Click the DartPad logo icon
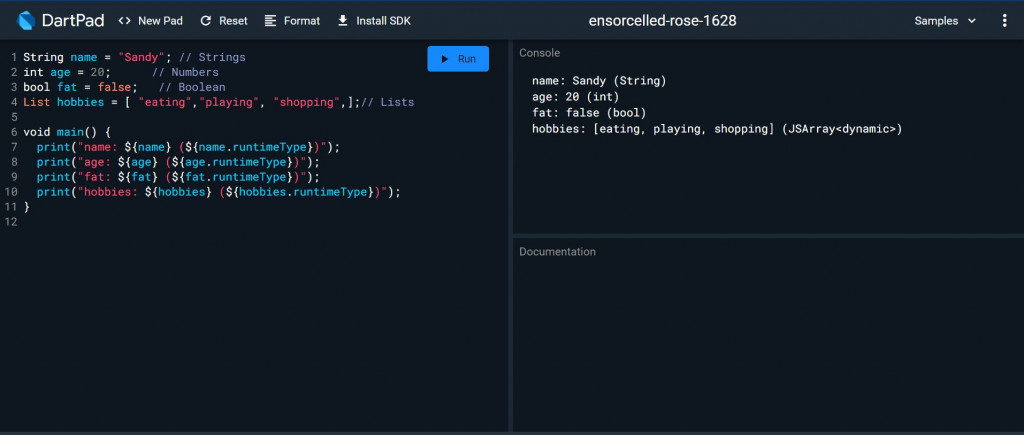This screenshot has width=1024, height=435. [27, 20]
